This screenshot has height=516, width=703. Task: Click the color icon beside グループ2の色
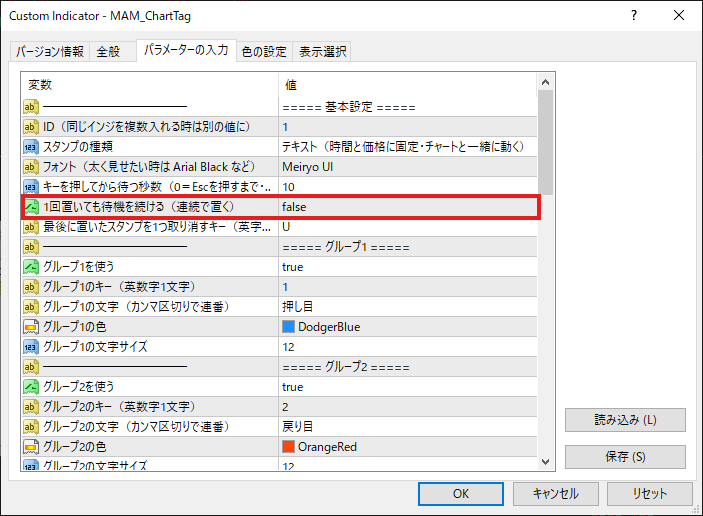click(30, 447)
